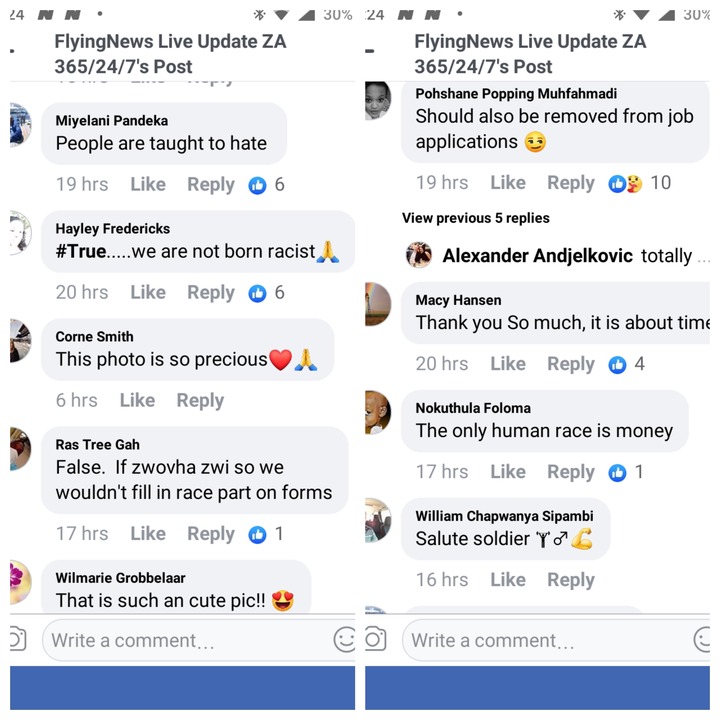This screenshot has height=720, width=720.
Task: Like Ras Tree Gah's comment
Action: [148, 534]
